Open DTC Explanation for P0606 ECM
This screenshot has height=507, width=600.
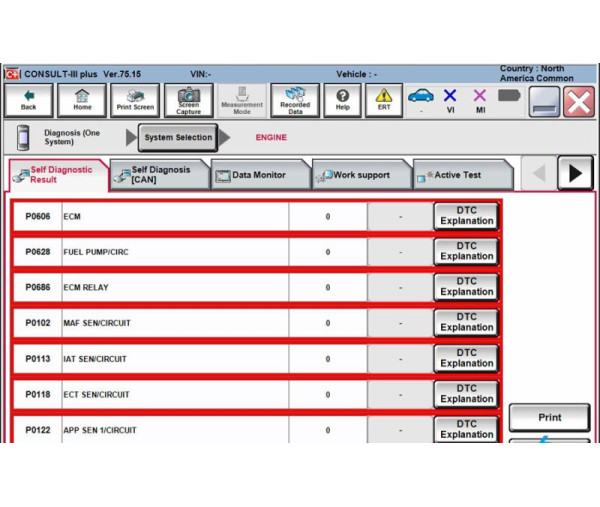click(466, 216)
